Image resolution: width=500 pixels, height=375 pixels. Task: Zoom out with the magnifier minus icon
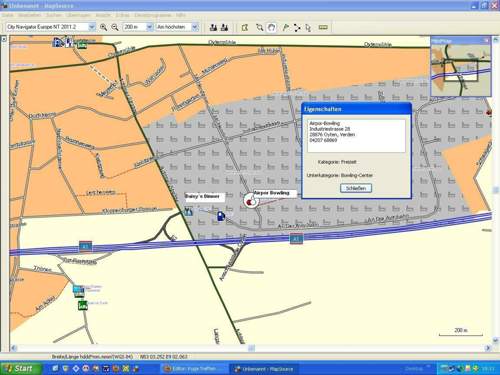[x=115, y=27]
